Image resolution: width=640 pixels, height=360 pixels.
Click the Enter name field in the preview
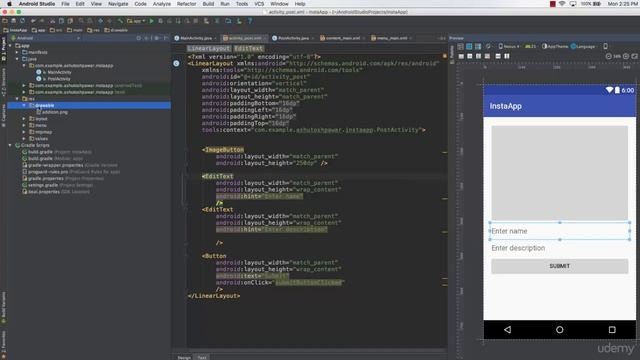(560, 231)
